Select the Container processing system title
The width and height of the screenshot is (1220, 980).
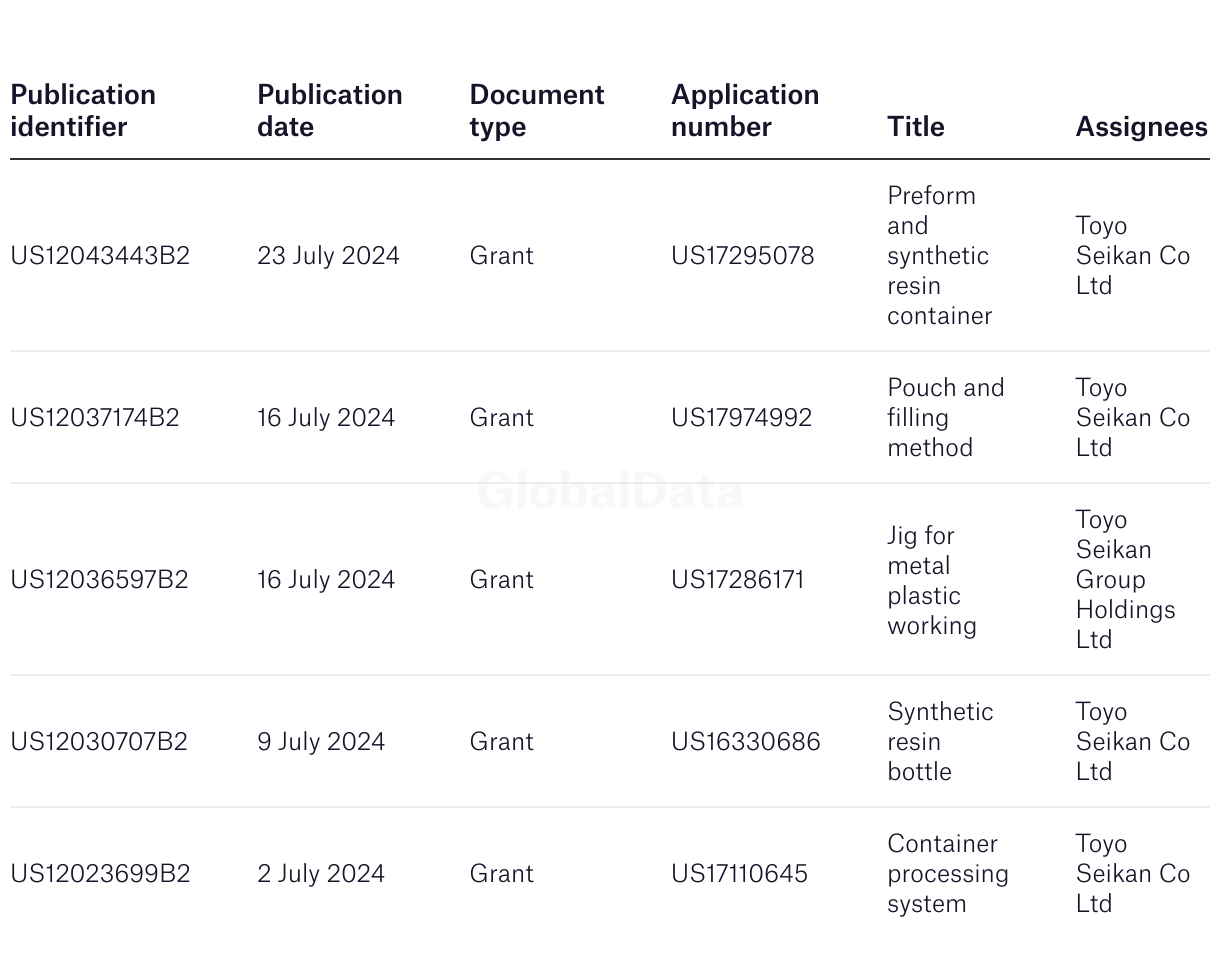(x=948, y=874)
